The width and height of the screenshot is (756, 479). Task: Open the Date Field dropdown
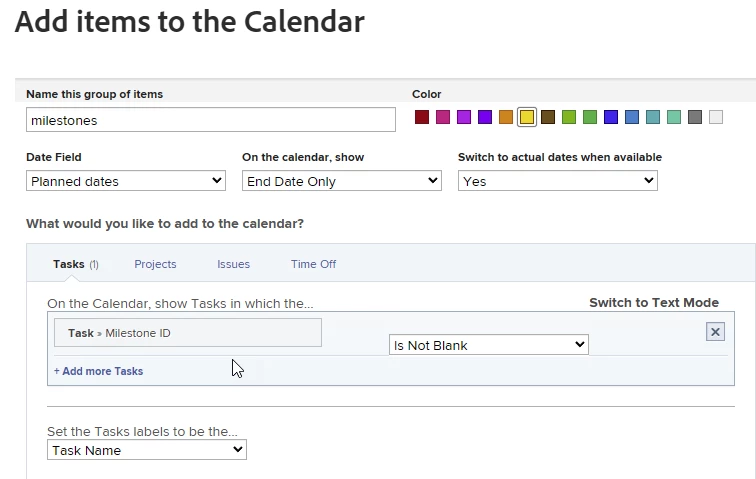(x=126, y=181)
